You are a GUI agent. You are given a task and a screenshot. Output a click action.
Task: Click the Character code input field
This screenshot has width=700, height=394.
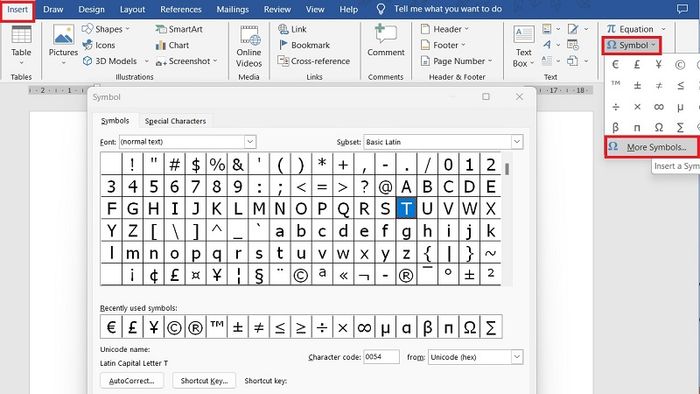(381, 357)
